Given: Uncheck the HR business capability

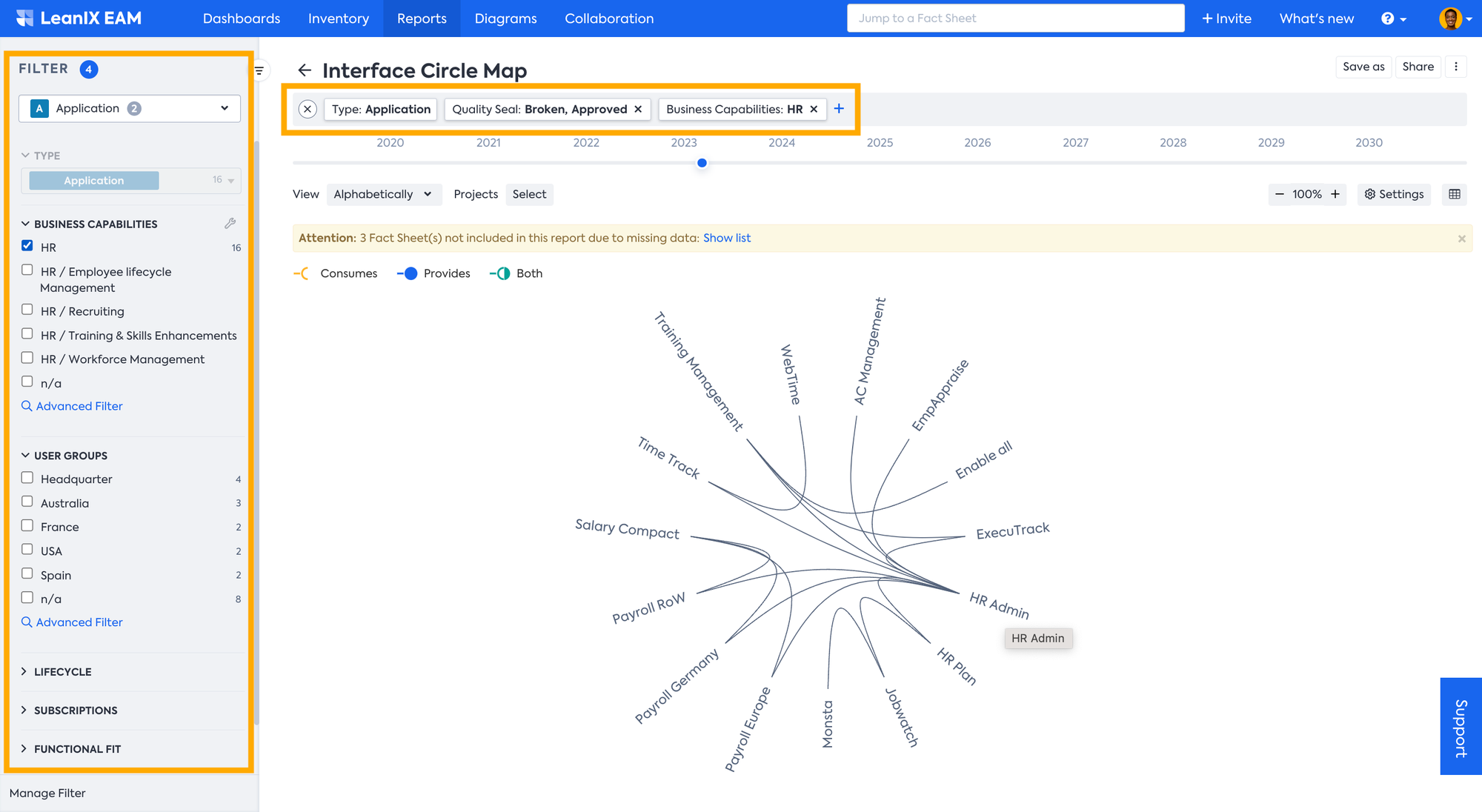Looking at the screenshot, I should tap(27, 246).
